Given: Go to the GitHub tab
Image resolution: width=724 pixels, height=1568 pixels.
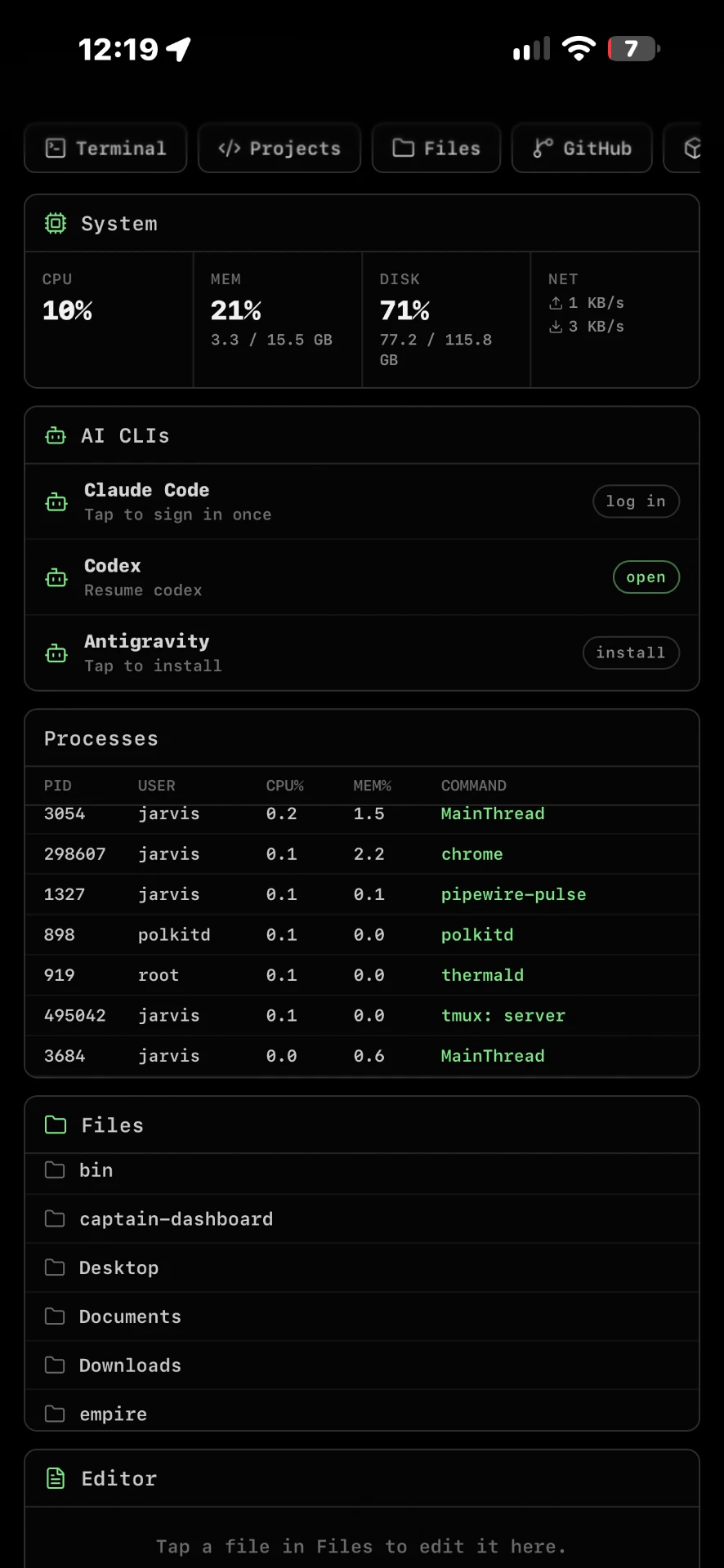Looking at the screenshot, I should click(x=582, y=148).
